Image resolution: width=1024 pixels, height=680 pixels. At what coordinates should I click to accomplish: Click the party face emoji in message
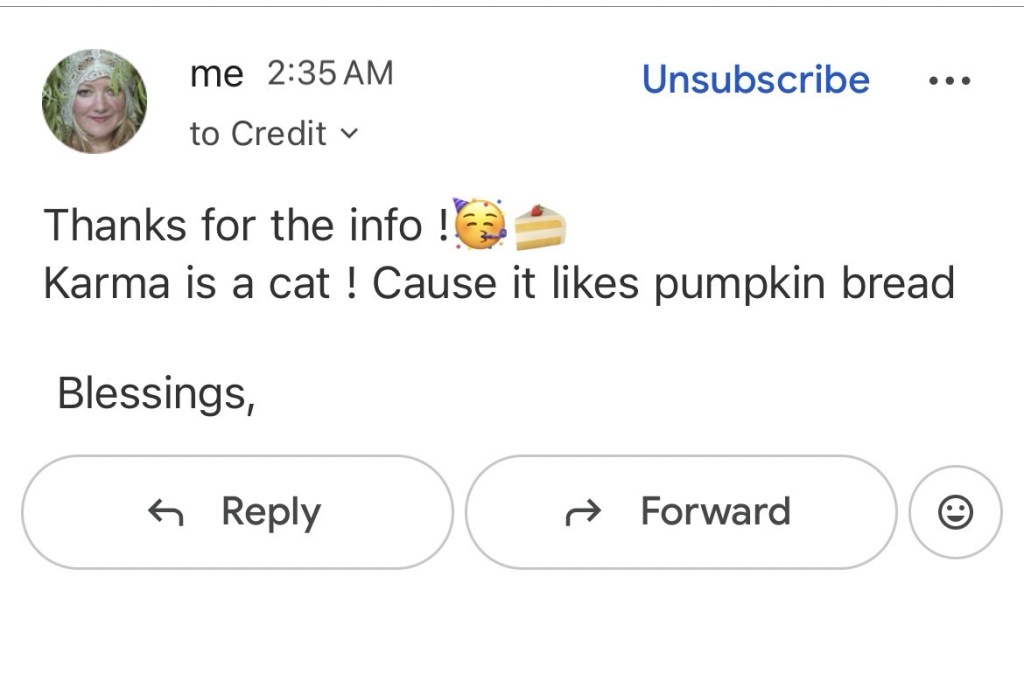pyautogui.click(x=481, y=223)
